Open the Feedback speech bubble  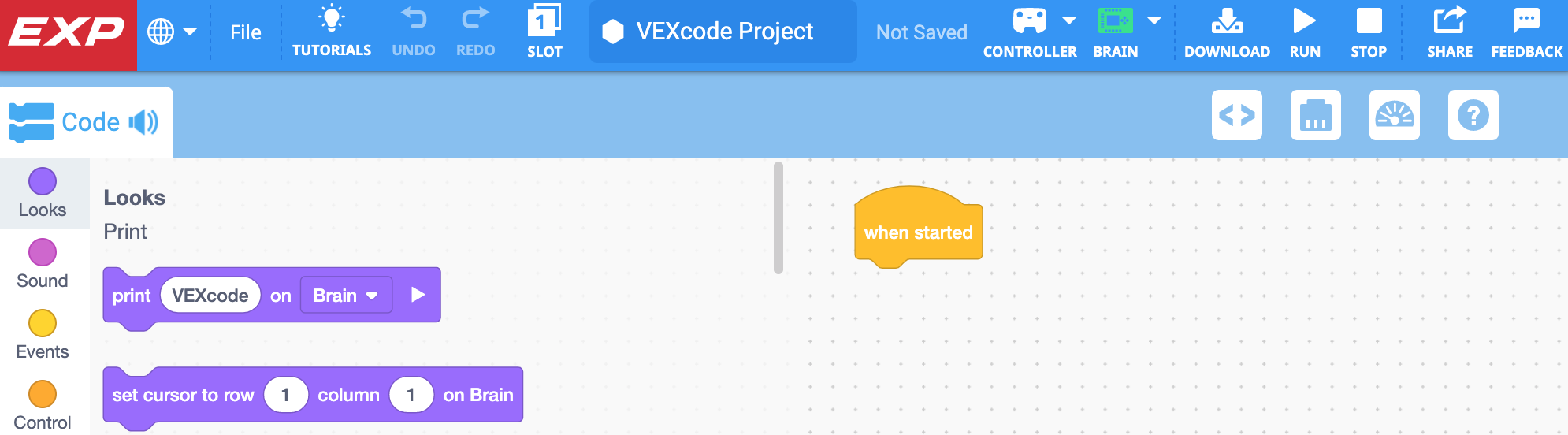coord(1526,21)
